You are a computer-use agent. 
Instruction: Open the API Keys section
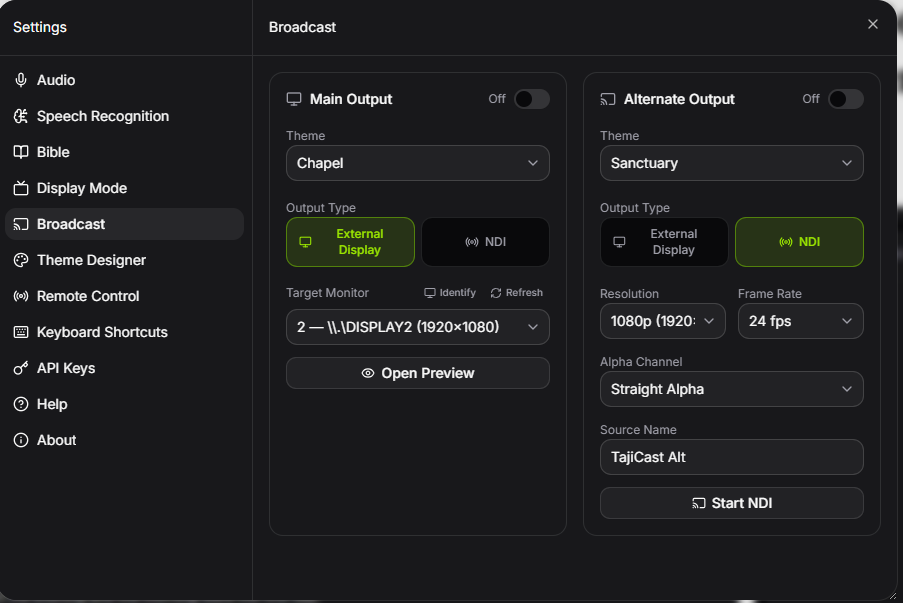coord(124,368)
